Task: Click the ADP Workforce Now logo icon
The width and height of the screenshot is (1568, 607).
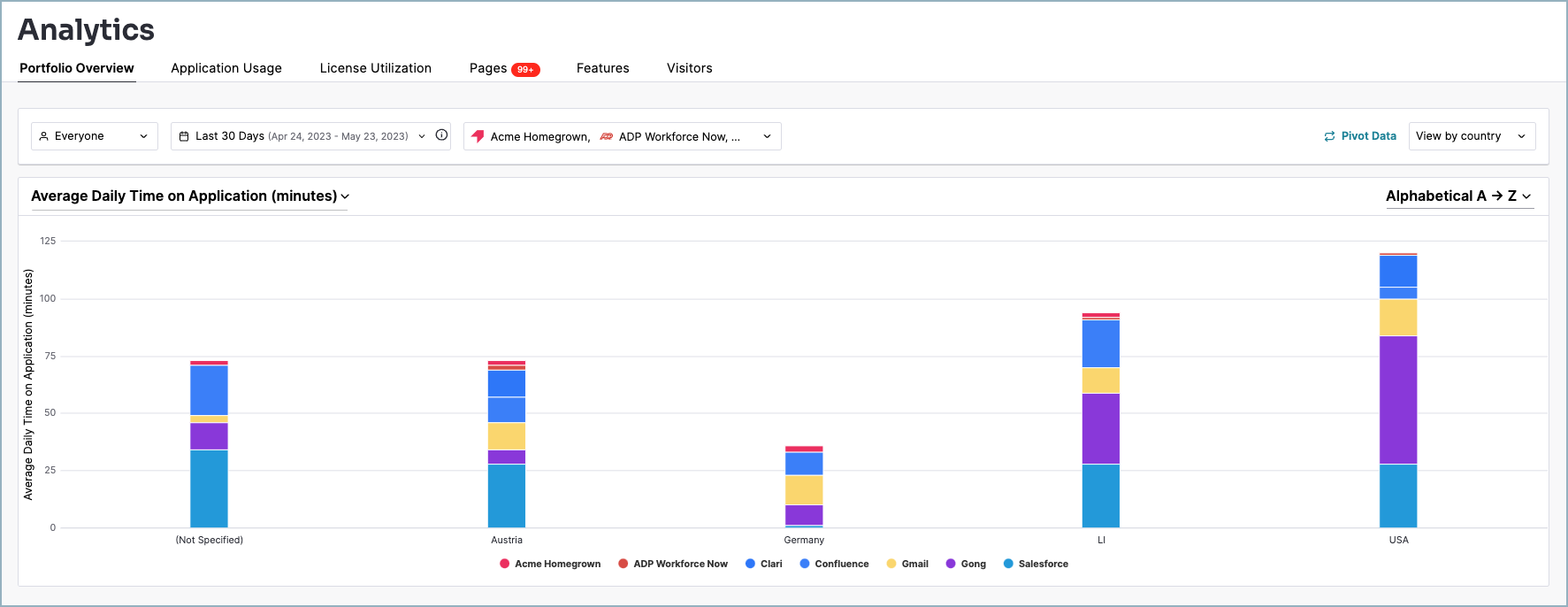Action: (606, 136)
